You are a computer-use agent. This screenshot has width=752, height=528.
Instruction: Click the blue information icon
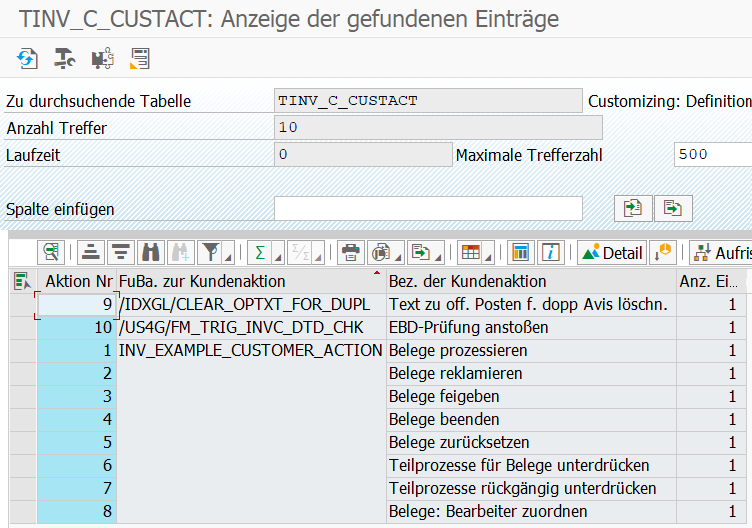(551, 253)
